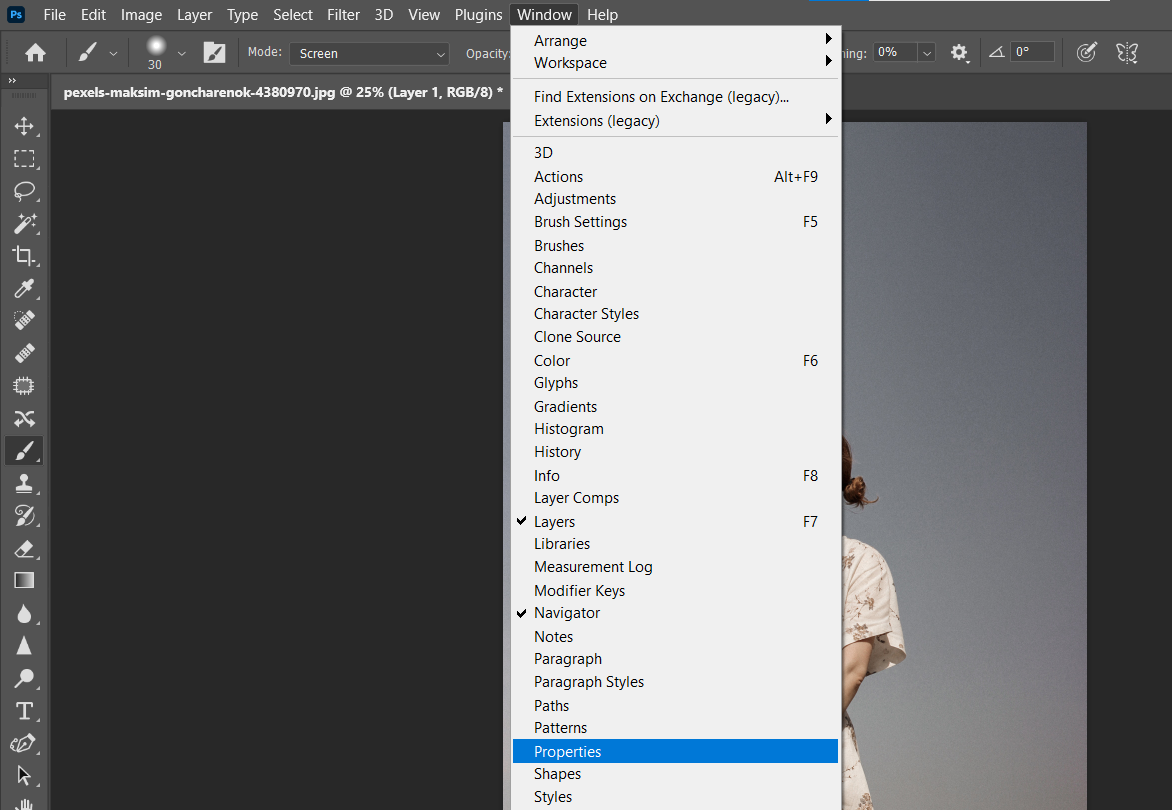Select the Horizontal Type tool
The width and height of the screenshot is (1172, 810).
click(x=24, y=711)
